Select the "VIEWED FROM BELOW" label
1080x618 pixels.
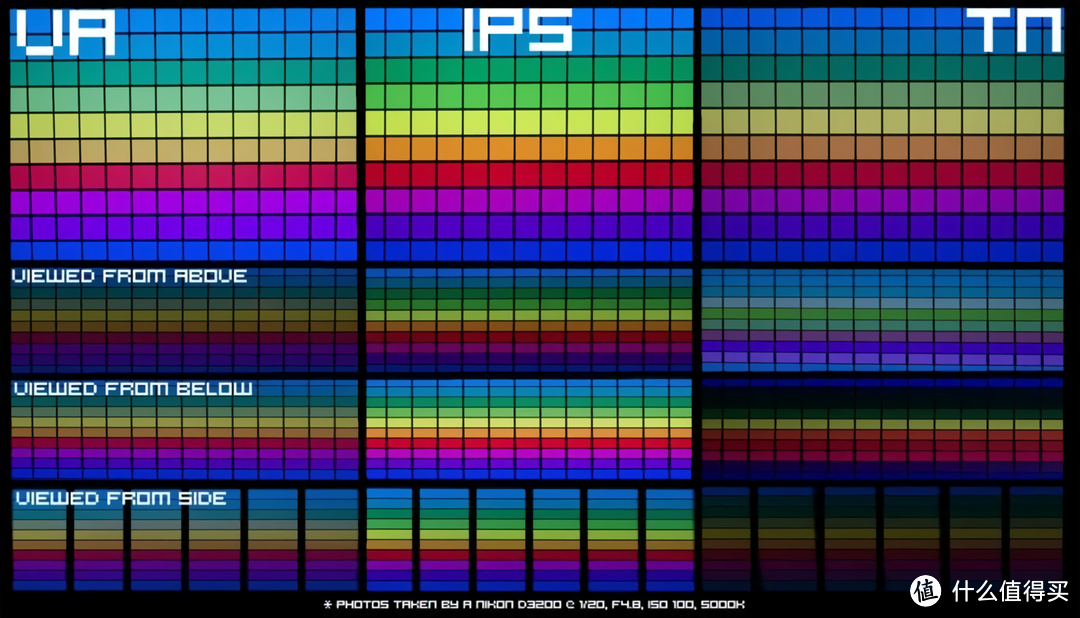[133, 389]
